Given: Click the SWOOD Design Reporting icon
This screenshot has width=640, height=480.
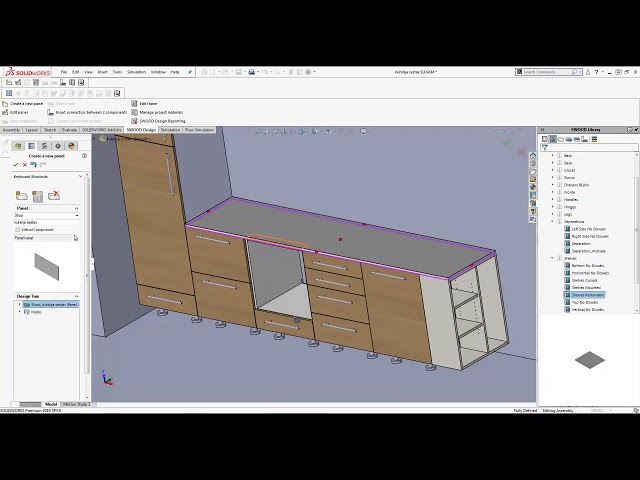Looking at the screenshot, I should [x=134, y=121].
